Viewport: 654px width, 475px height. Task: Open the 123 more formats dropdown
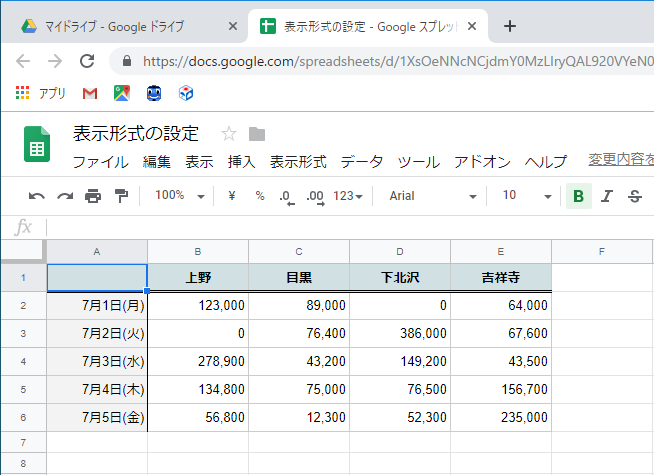click(348, 196)
